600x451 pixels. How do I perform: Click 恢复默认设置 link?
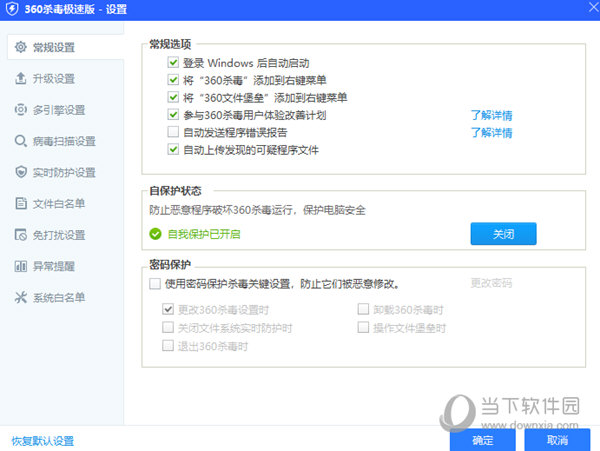(43, 441)
